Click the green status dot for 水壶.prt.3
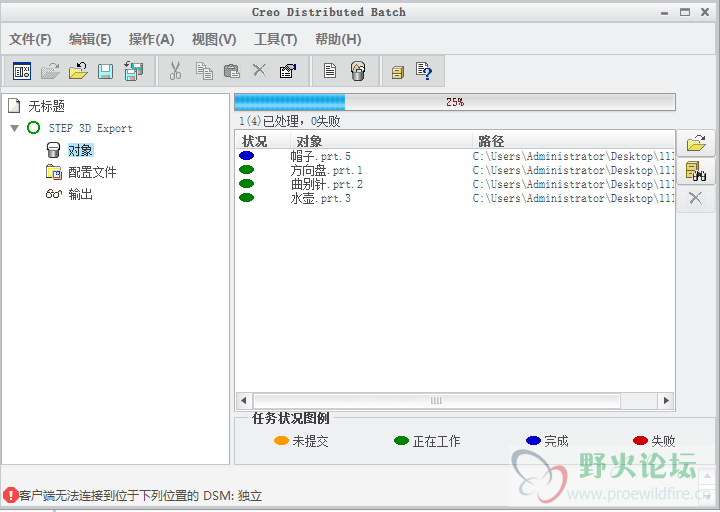Image resolution: width=720 pixels, height=512 pixels. point(247,197)
